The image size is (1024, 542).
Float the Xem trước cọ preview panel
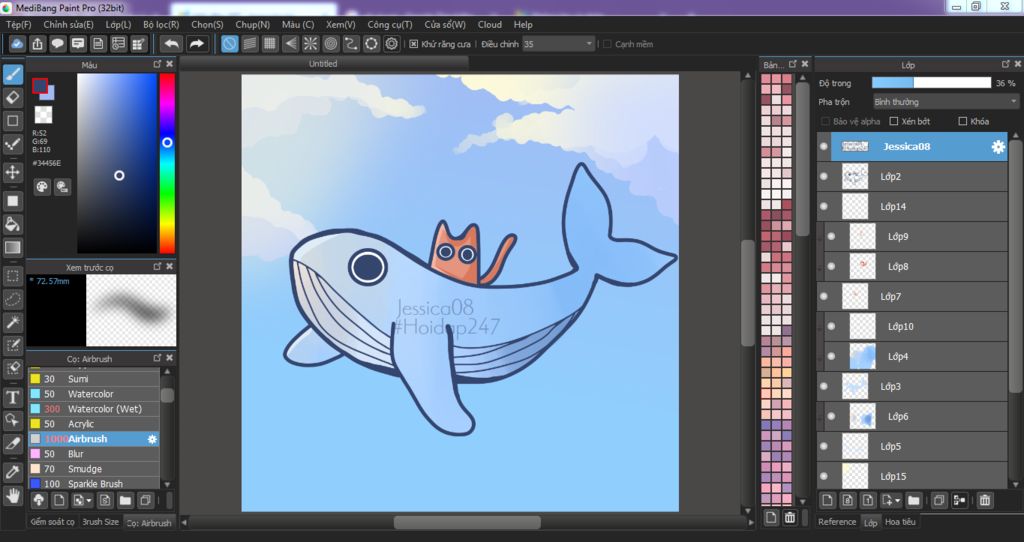[157, 266]
